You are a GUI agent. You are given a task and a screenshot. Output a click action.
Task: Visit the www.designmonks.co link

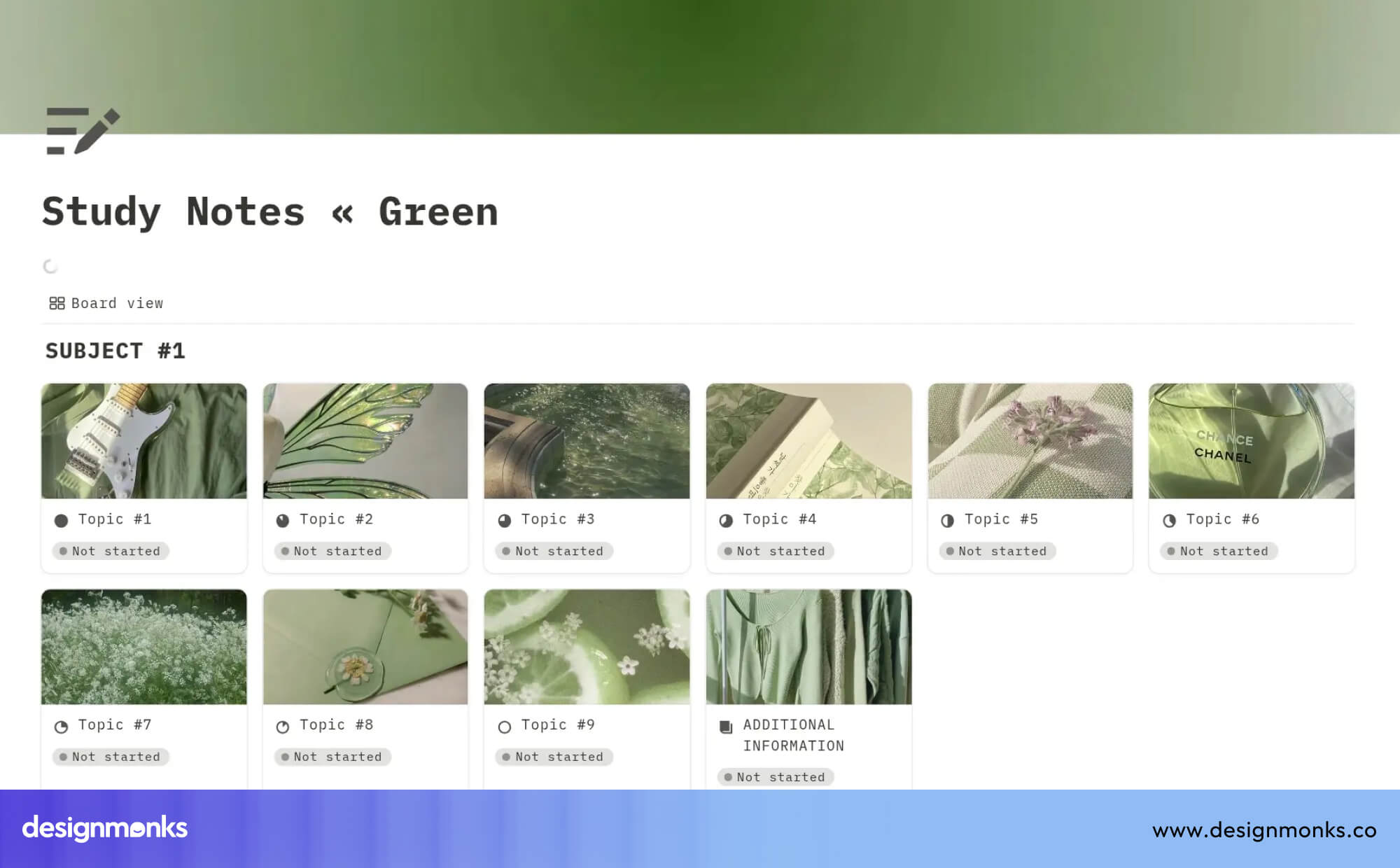tap(1264, 830)
